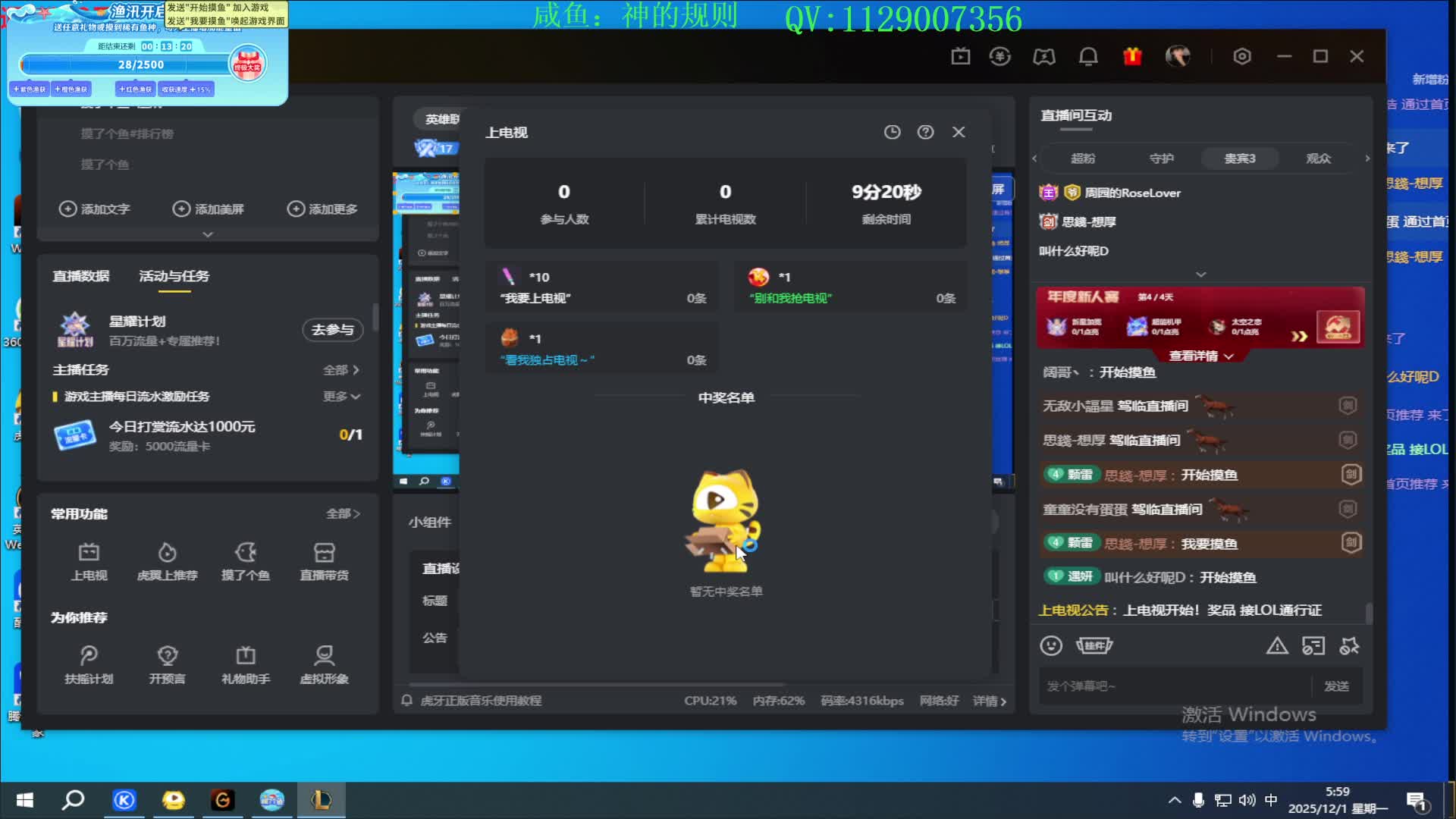Open 更多 dropdown next to daily tasks
1456x819 pixels.
pyautogui.click(x=340, y=396)
